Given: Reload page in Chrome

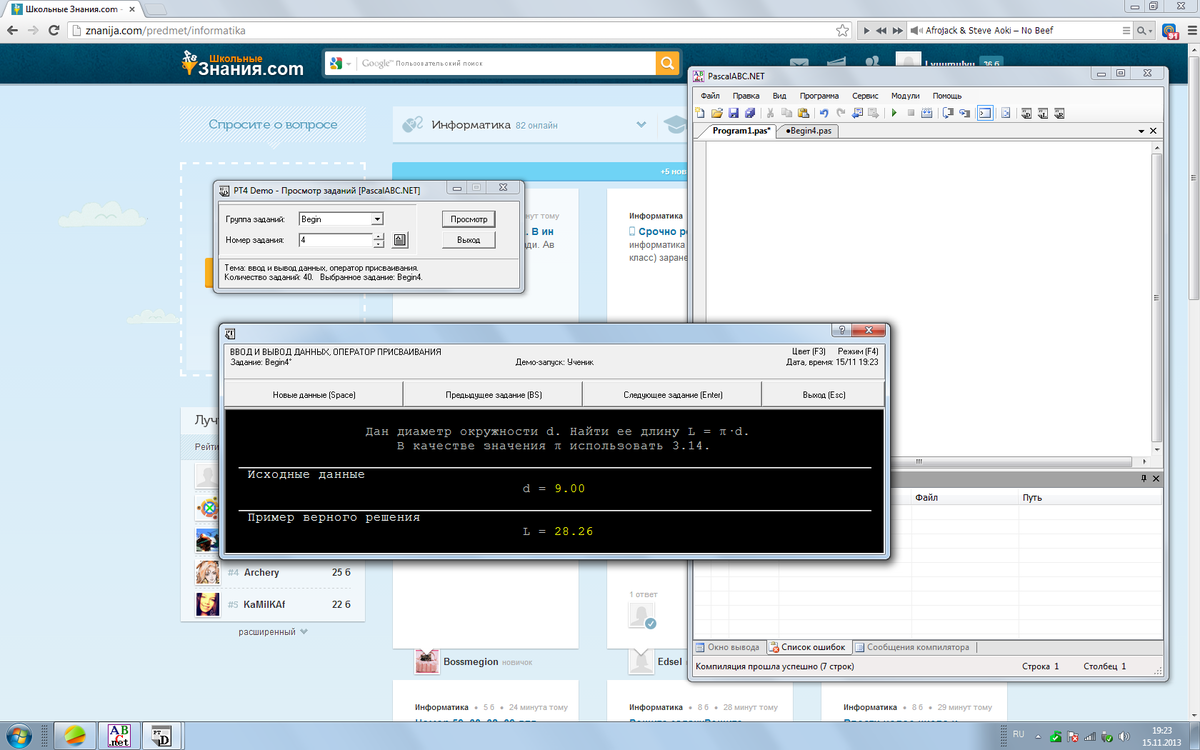Looking at the screenshot, I should [x=56, y=30].
